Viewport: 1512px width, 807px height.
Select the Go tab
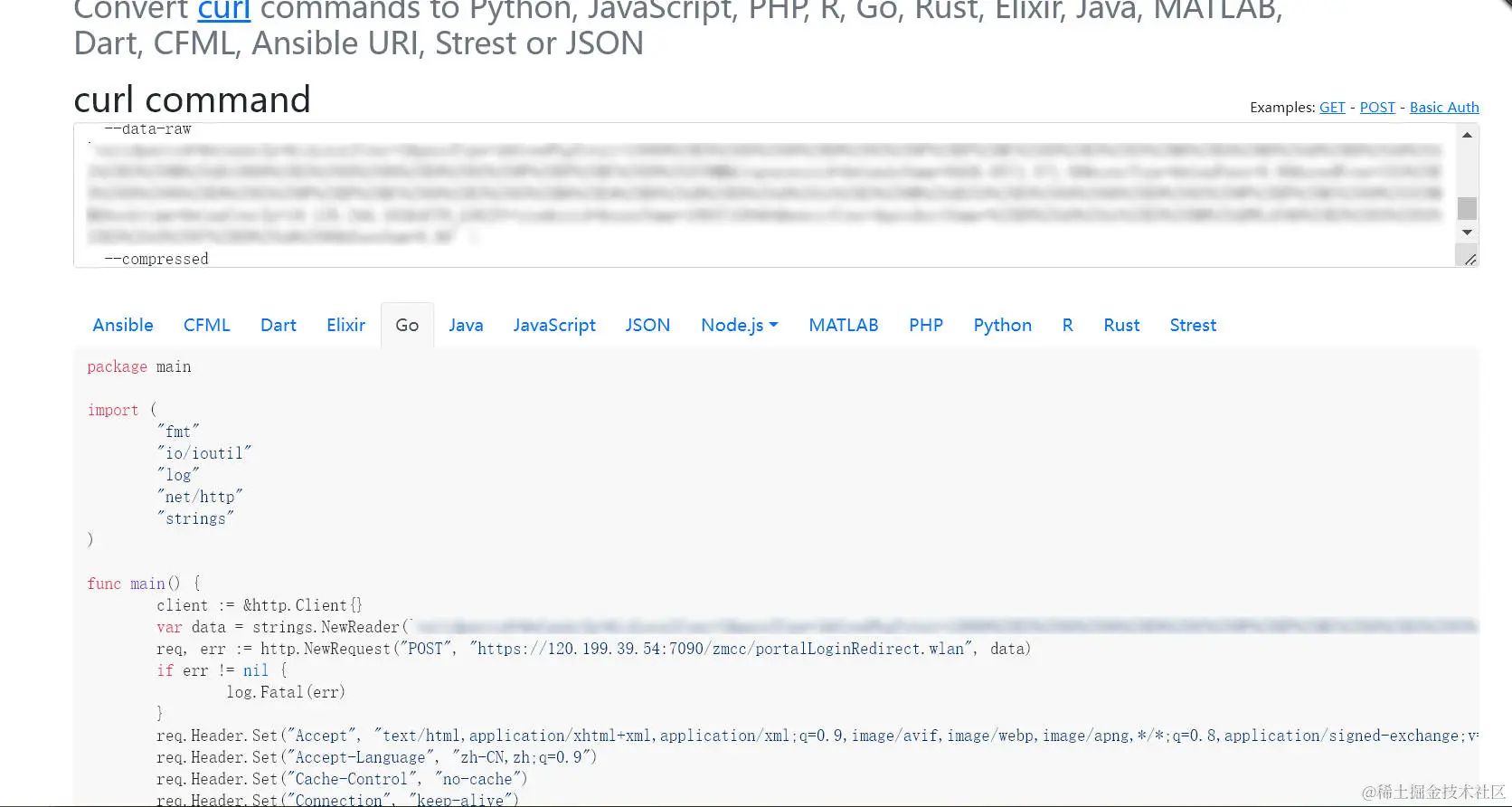tap(407, 325)
